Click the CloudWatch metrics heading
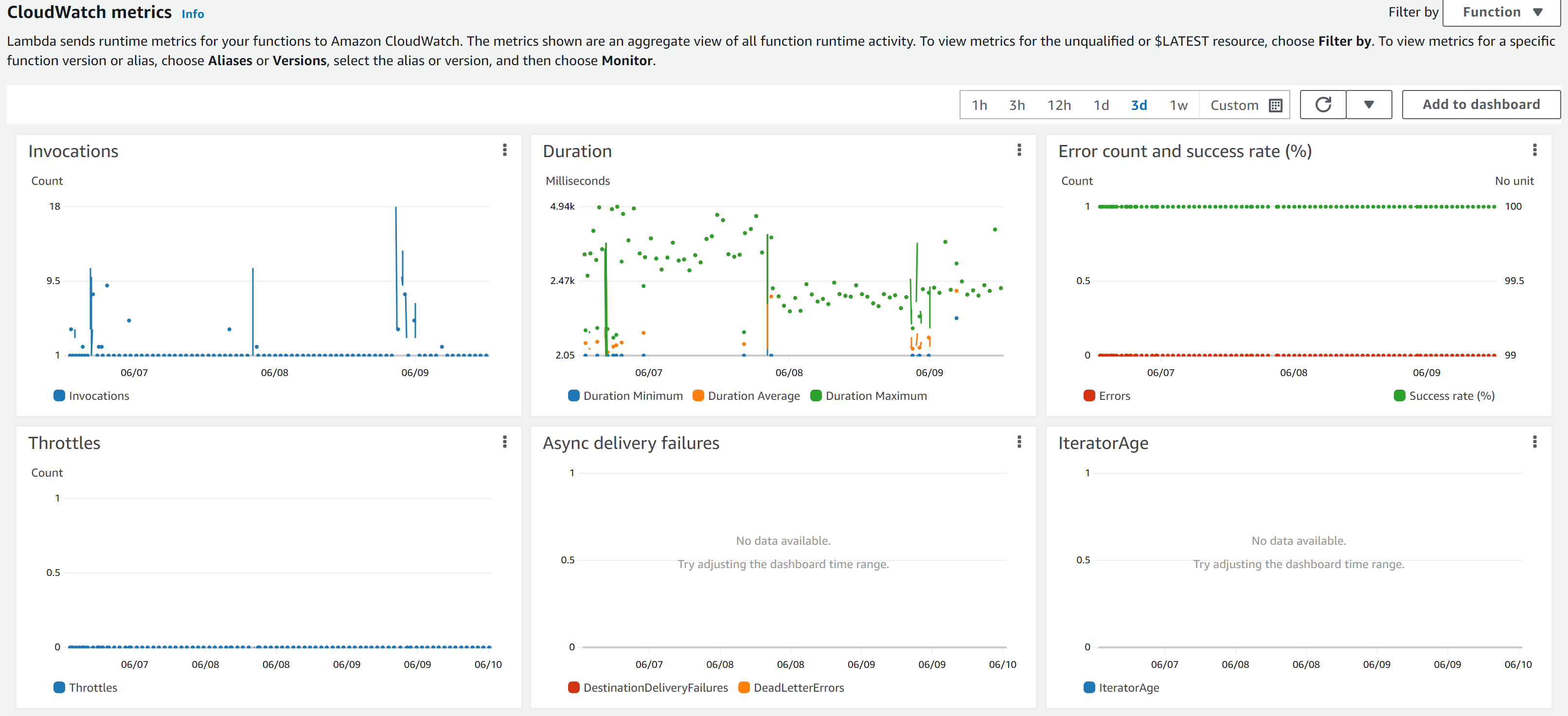Viewport: 1568px width, 716px height. 89,12
